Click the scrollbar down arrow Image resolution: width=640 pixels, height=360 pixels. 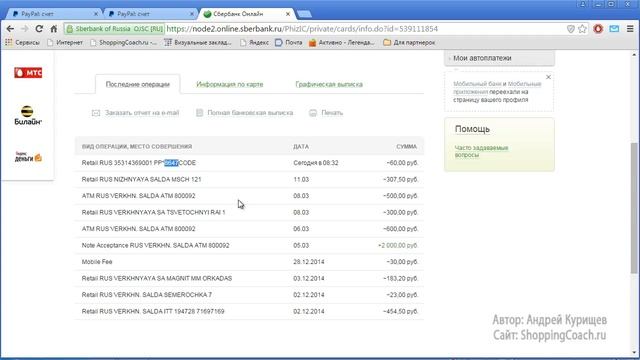[634, 353]
